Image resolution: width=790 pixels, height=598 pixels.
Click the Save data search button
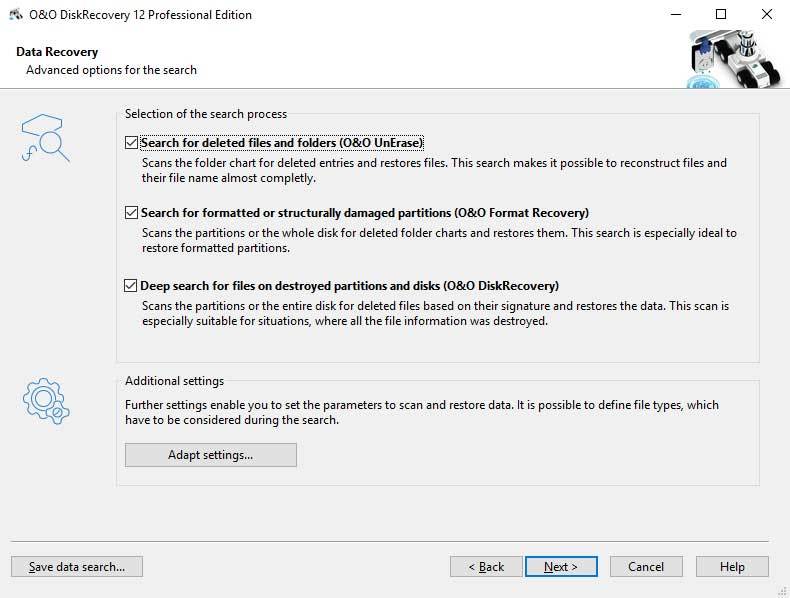[x=77, y=567]
